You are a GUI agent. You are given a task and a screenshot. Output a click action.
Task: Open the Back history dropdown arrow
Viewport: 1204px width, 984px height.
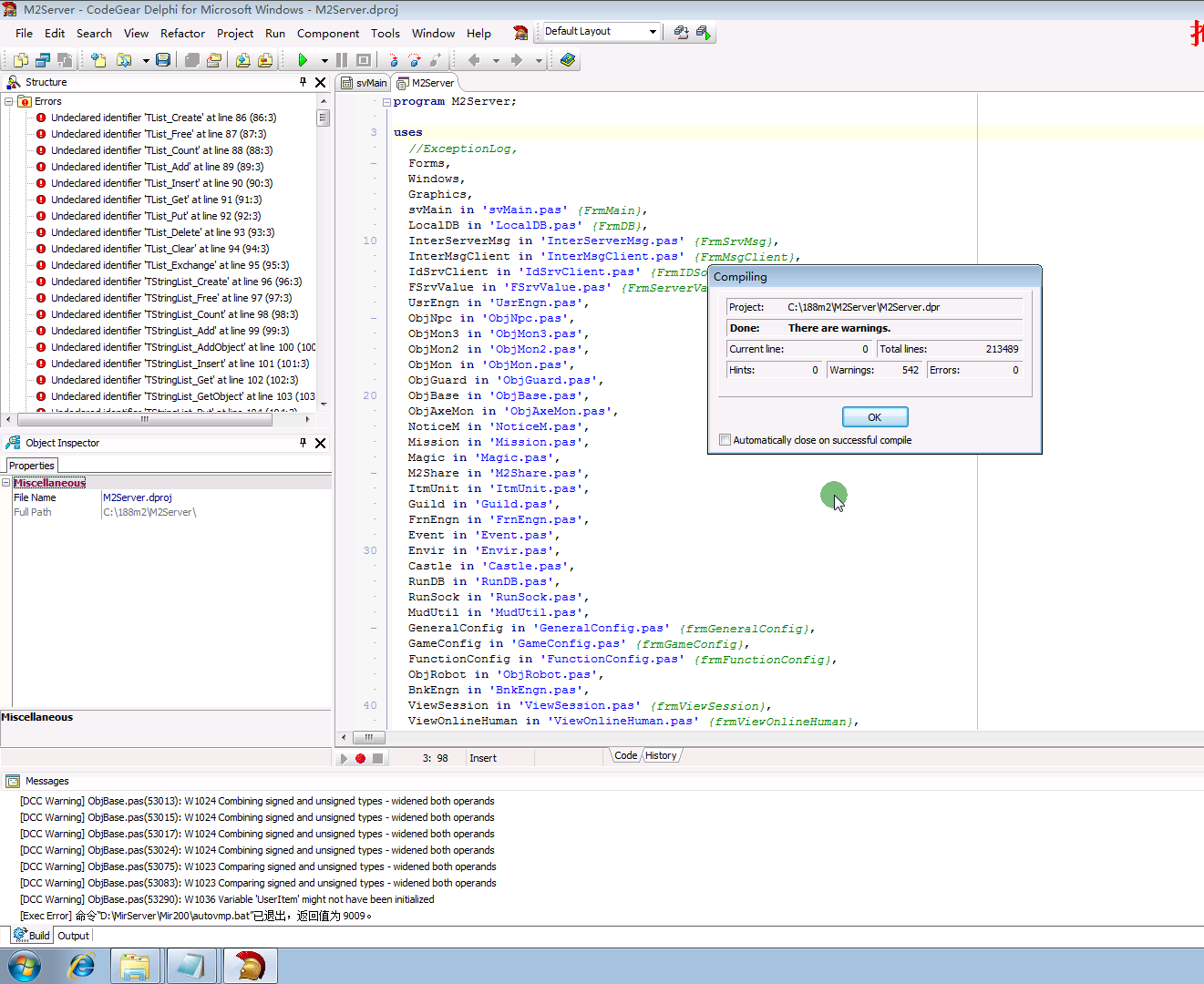click(x=496, y=61)
